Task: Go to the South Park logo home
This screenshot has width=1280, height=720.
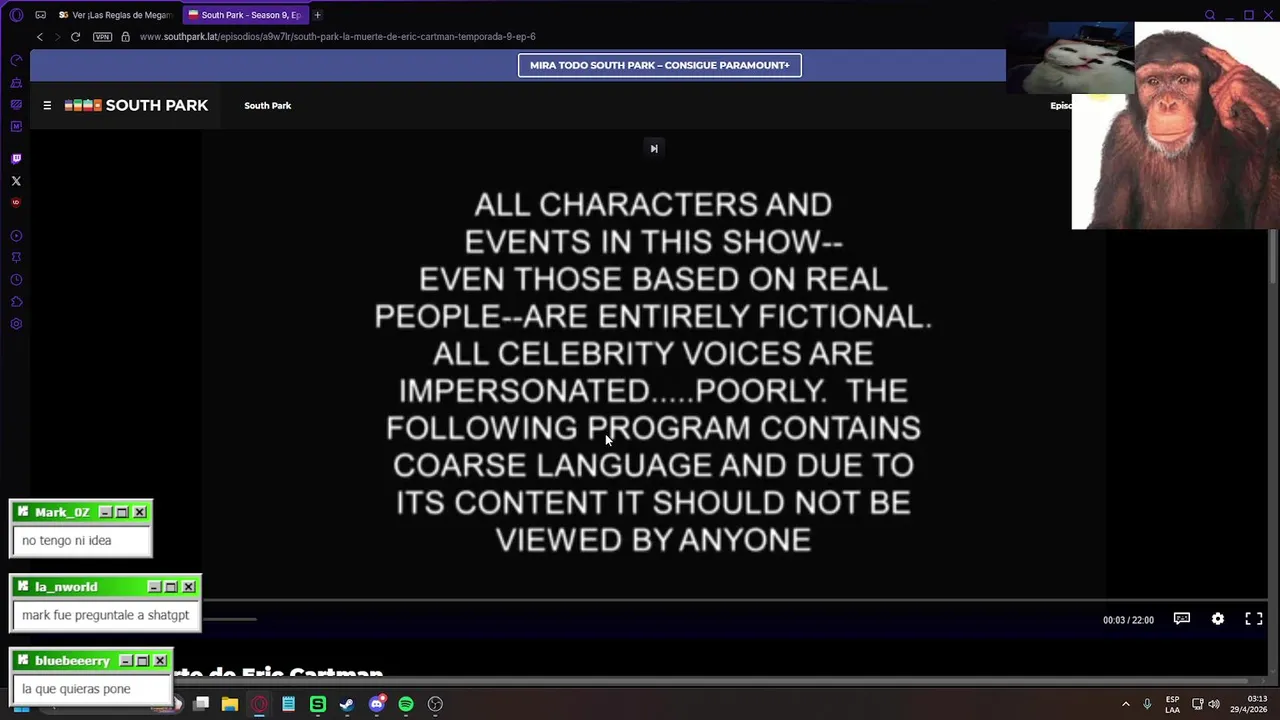Action: pyautogui.click(x=136, y=105)
